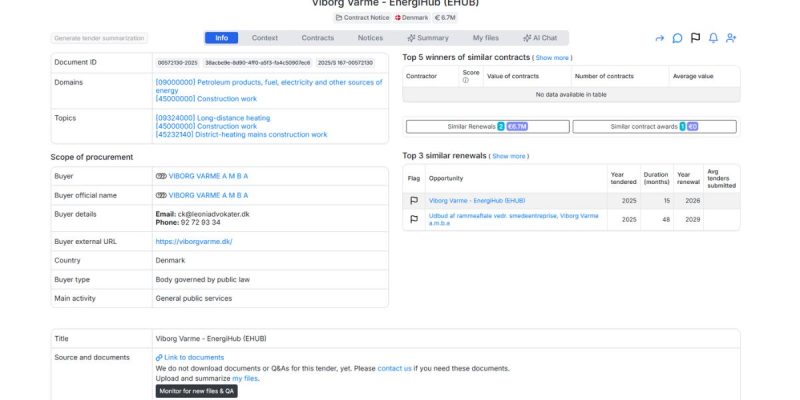This screenshot has width=800, height=400.
Task: Click the buyer email ck@leoniadvokater.dk
Action: coord(213,214)
